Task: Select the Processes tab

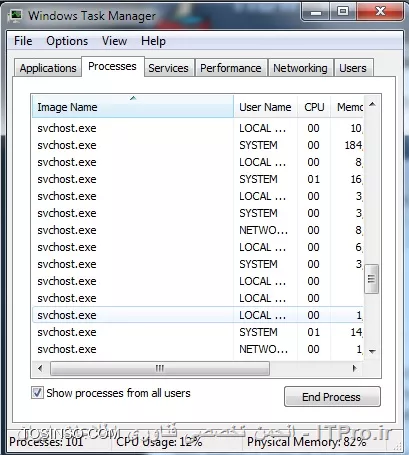Action: click(x=112, y=66)
